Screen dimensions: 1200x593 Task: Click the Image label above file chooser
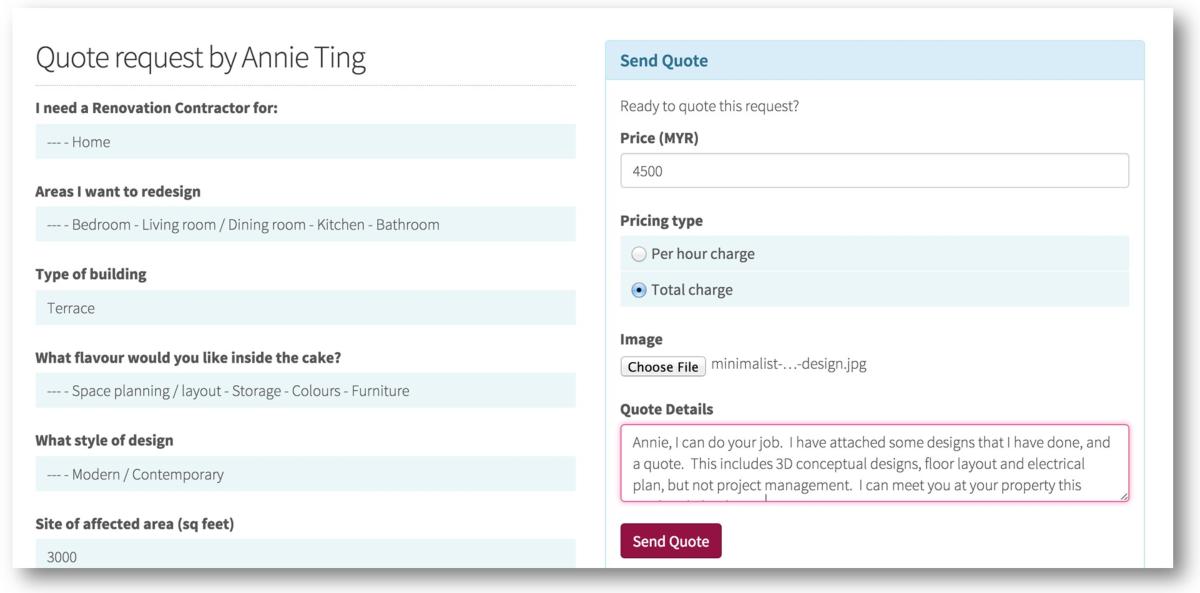[x=641, y=340]
